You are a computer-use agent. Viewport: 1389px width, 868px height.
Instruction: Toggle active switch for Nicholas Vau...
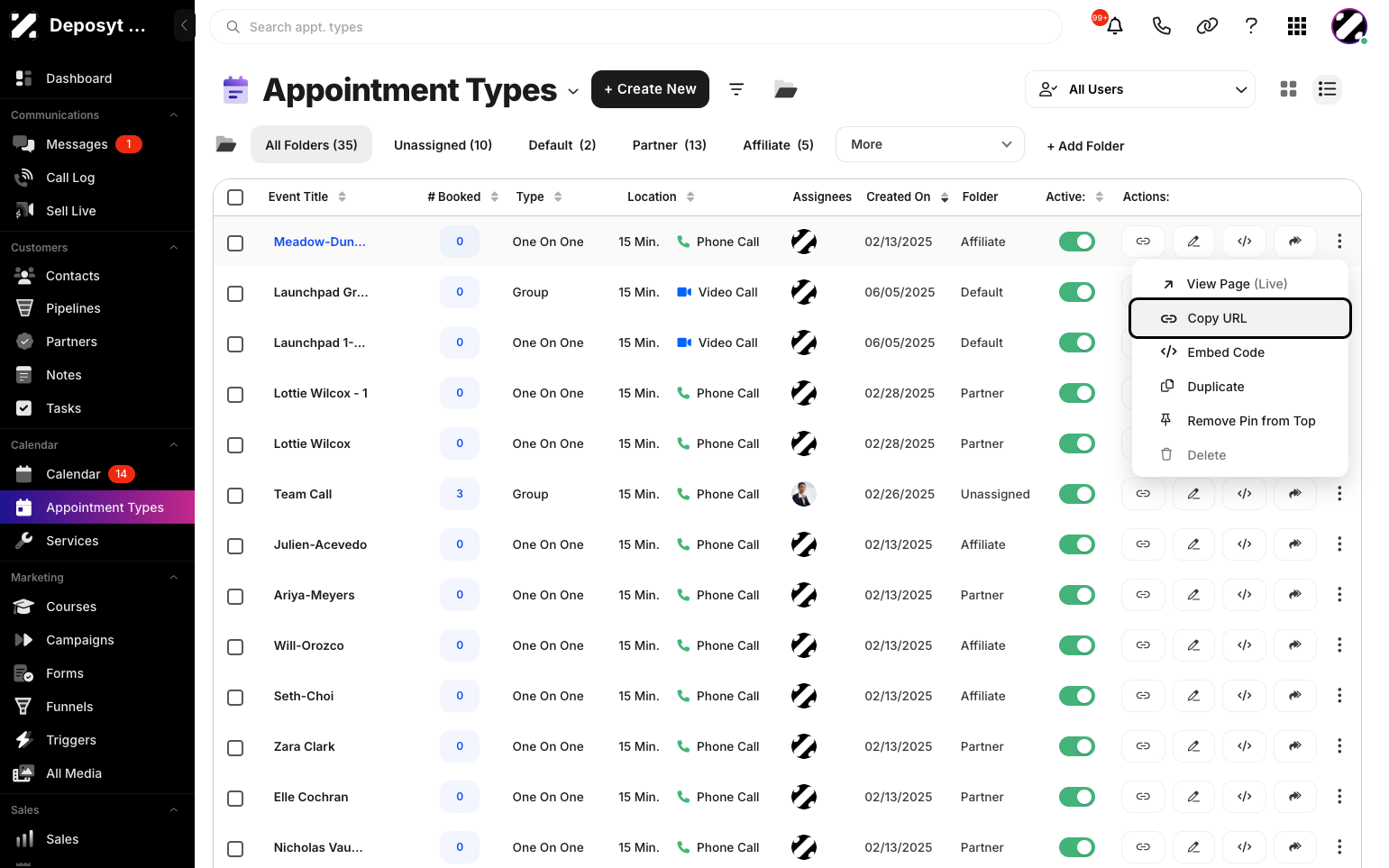click(x=1077, y=847)
